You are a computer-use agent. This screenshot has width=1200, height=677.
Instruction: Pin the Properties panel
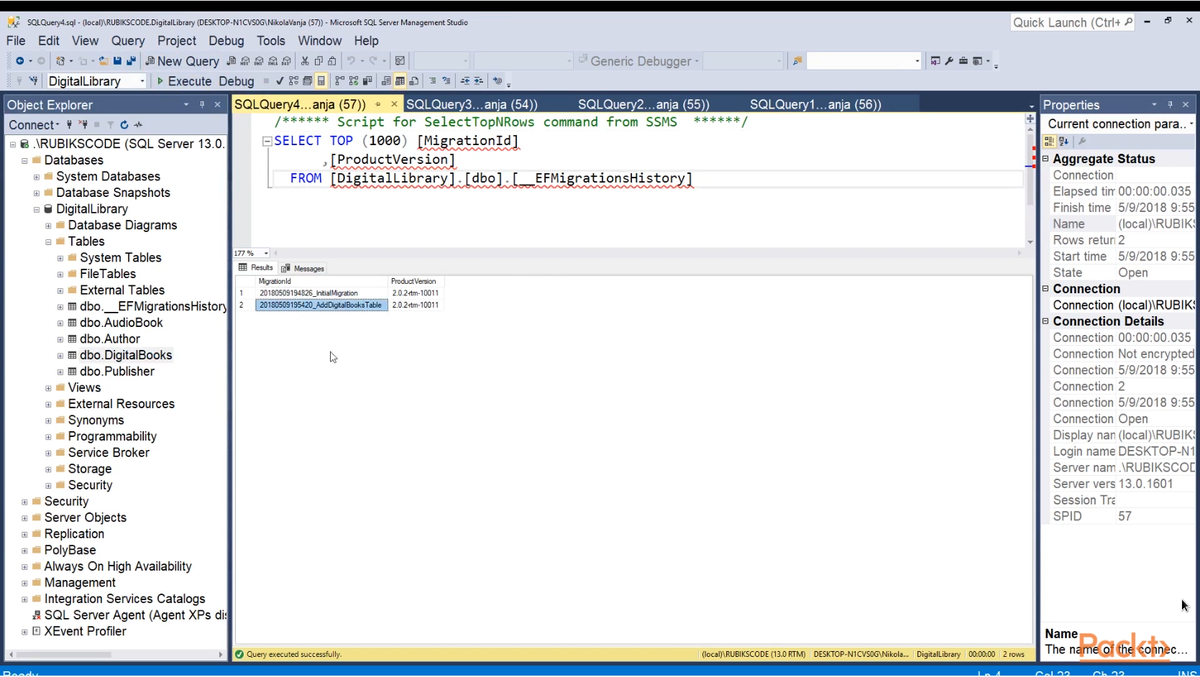pos(1170,104)
